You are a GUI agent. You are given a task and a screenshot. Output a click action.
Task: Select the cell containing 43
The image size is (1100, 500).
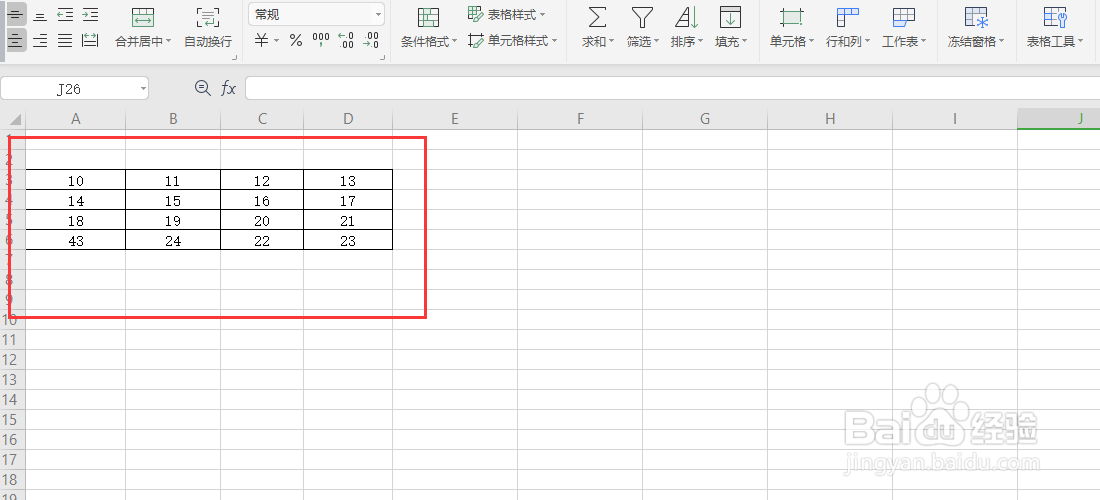click(x=76, y=241)
